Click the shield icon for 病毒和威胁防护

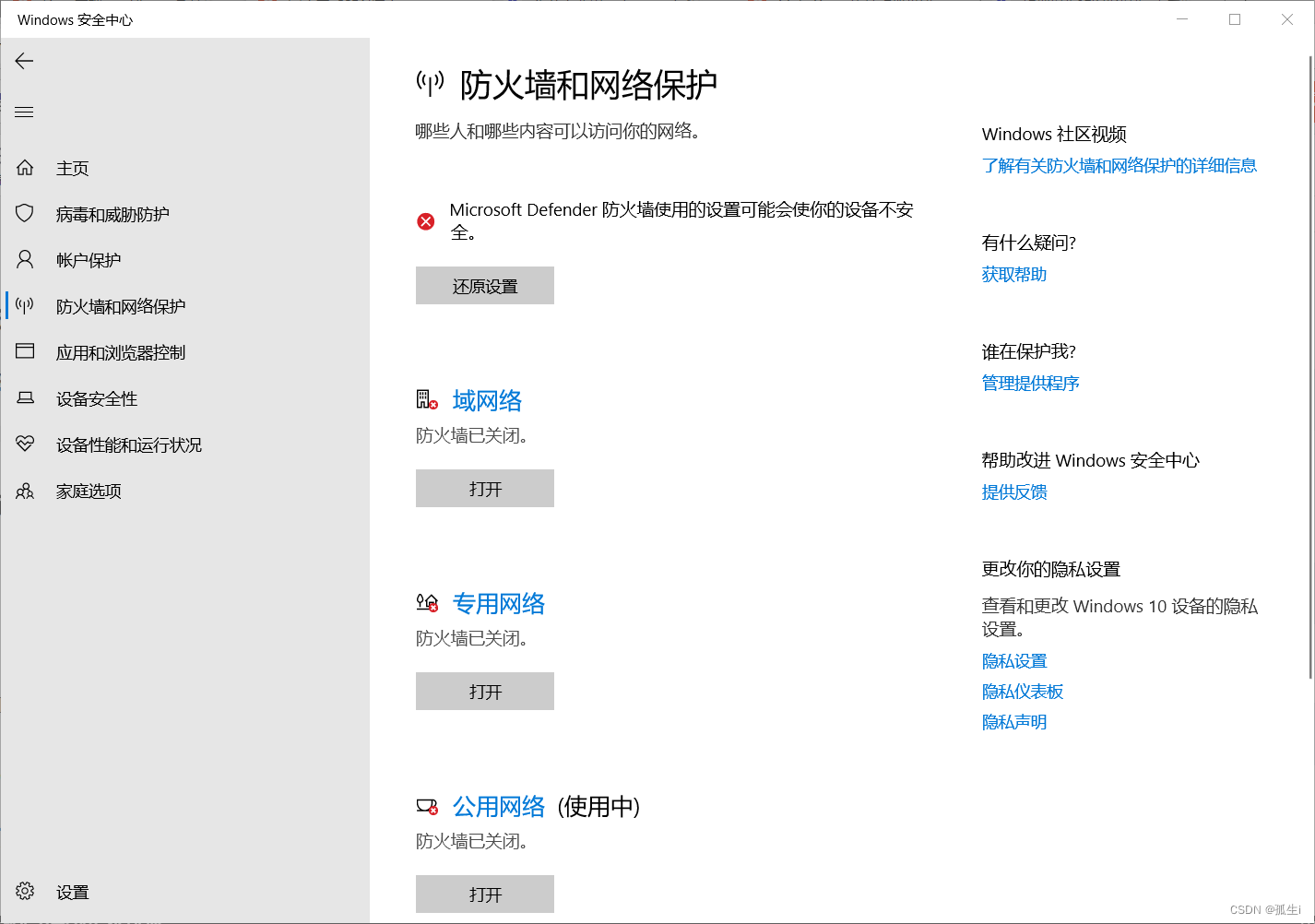(25, 214)
